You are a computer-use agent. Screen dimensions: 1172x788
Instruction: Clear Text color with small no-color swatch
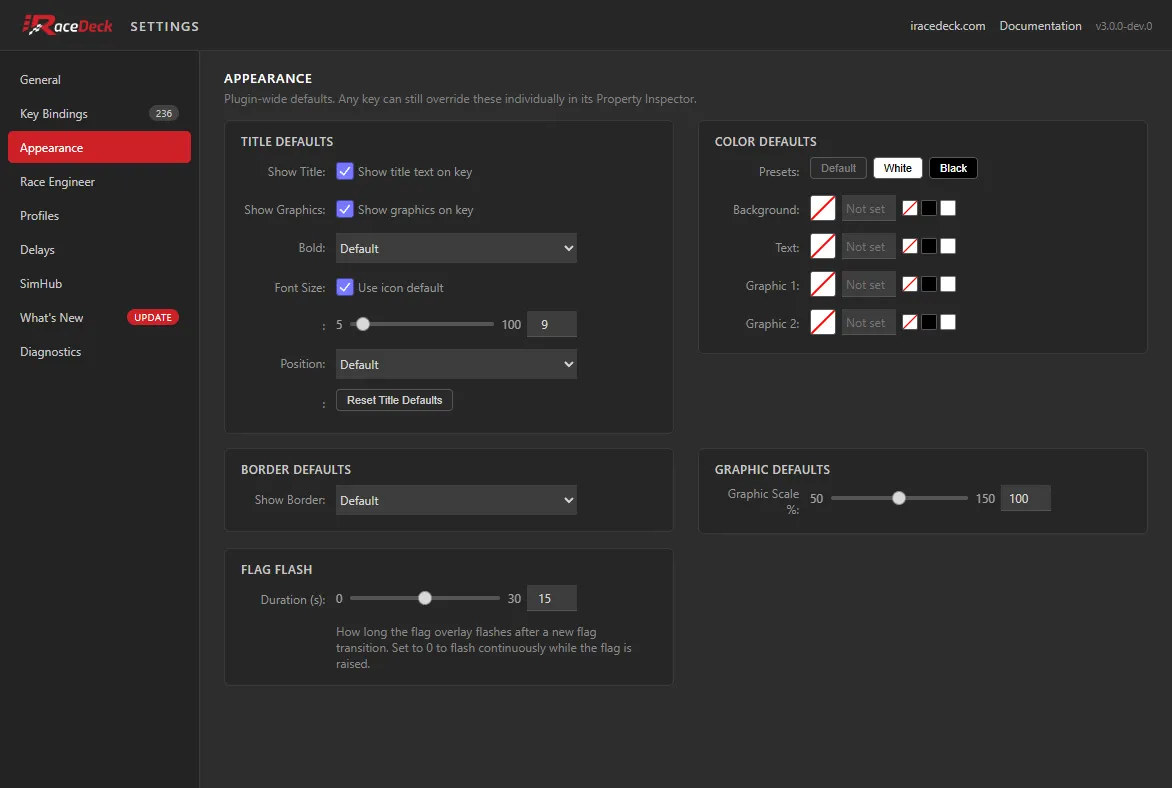click(x=910, y=246)
